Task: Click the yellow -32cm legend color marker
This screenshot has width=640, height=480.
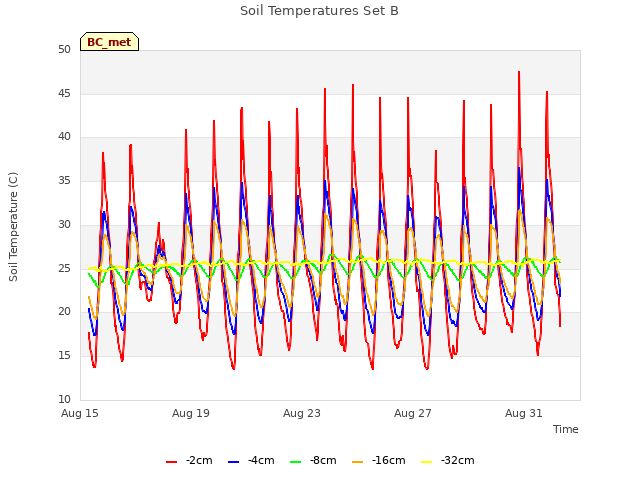Action: (427, 462)
